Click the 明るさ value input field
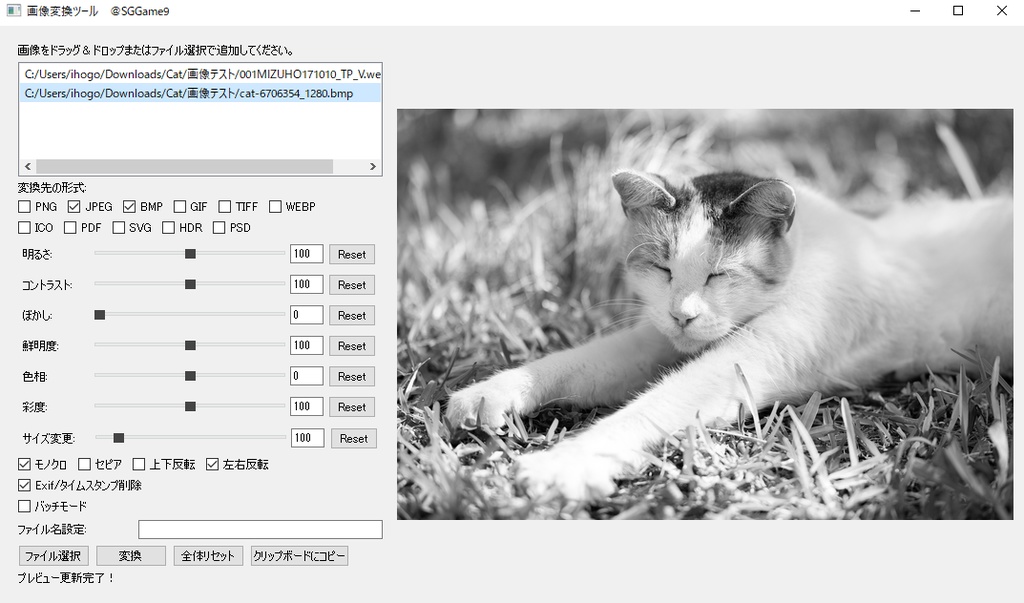 [x=307, y=254]
